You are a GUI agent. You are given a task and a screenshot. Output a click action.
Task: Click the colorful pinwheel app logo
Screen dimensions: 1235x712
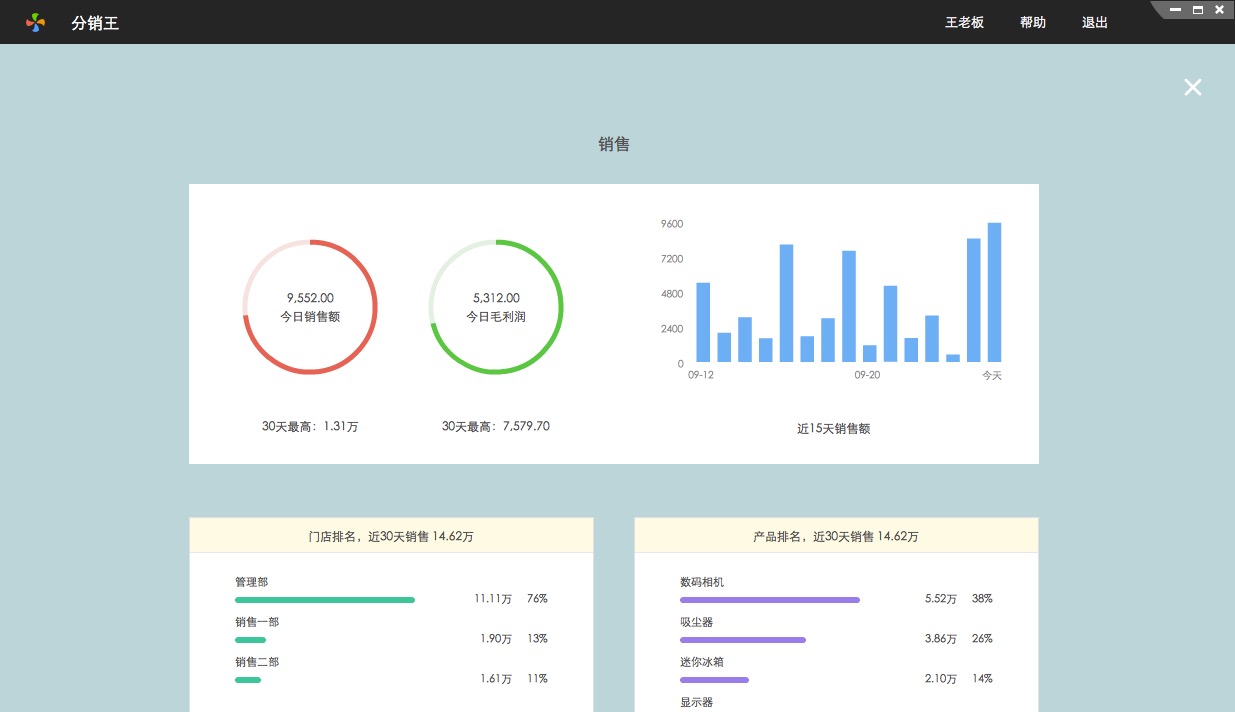[x=36, y=22]
